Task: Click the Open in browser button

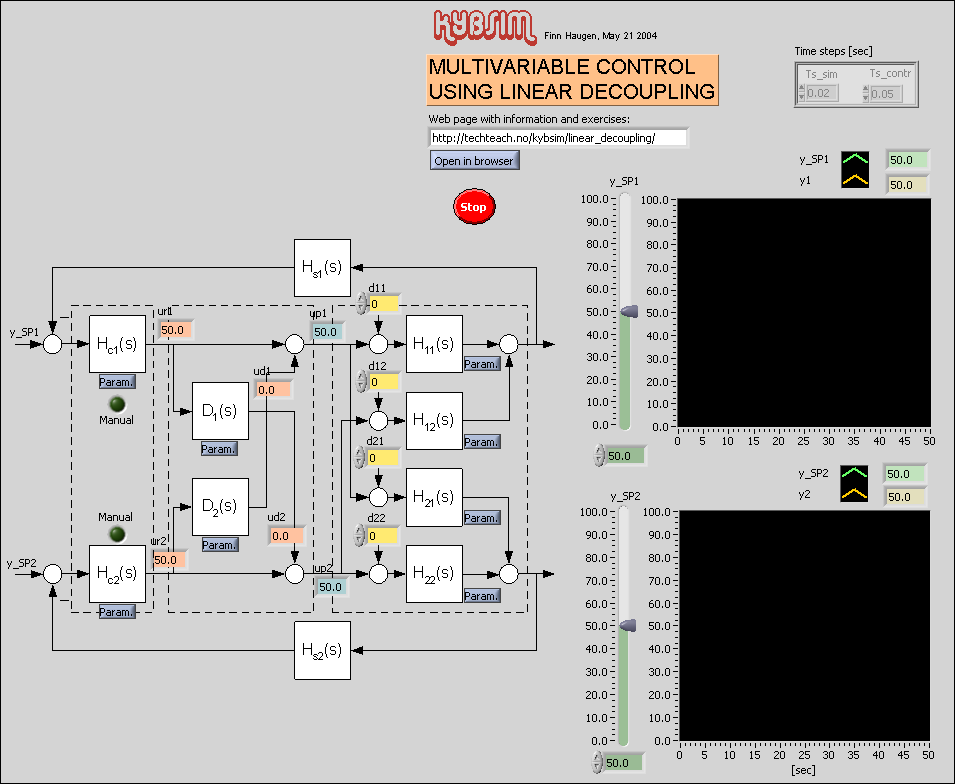Action: coord(474,160)
